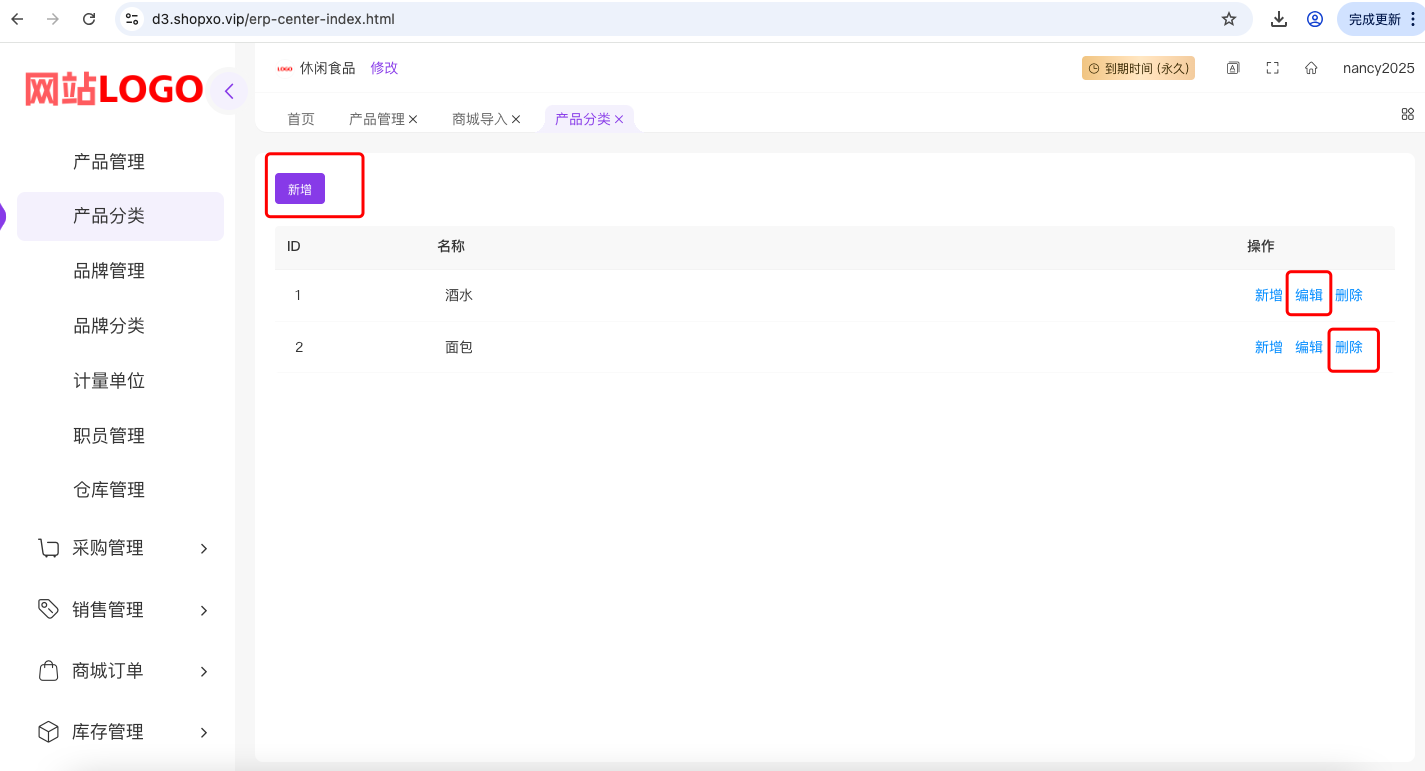1425x771 pixels.
Task: Click the language translate icon in the header
Action: (1233, 68)
